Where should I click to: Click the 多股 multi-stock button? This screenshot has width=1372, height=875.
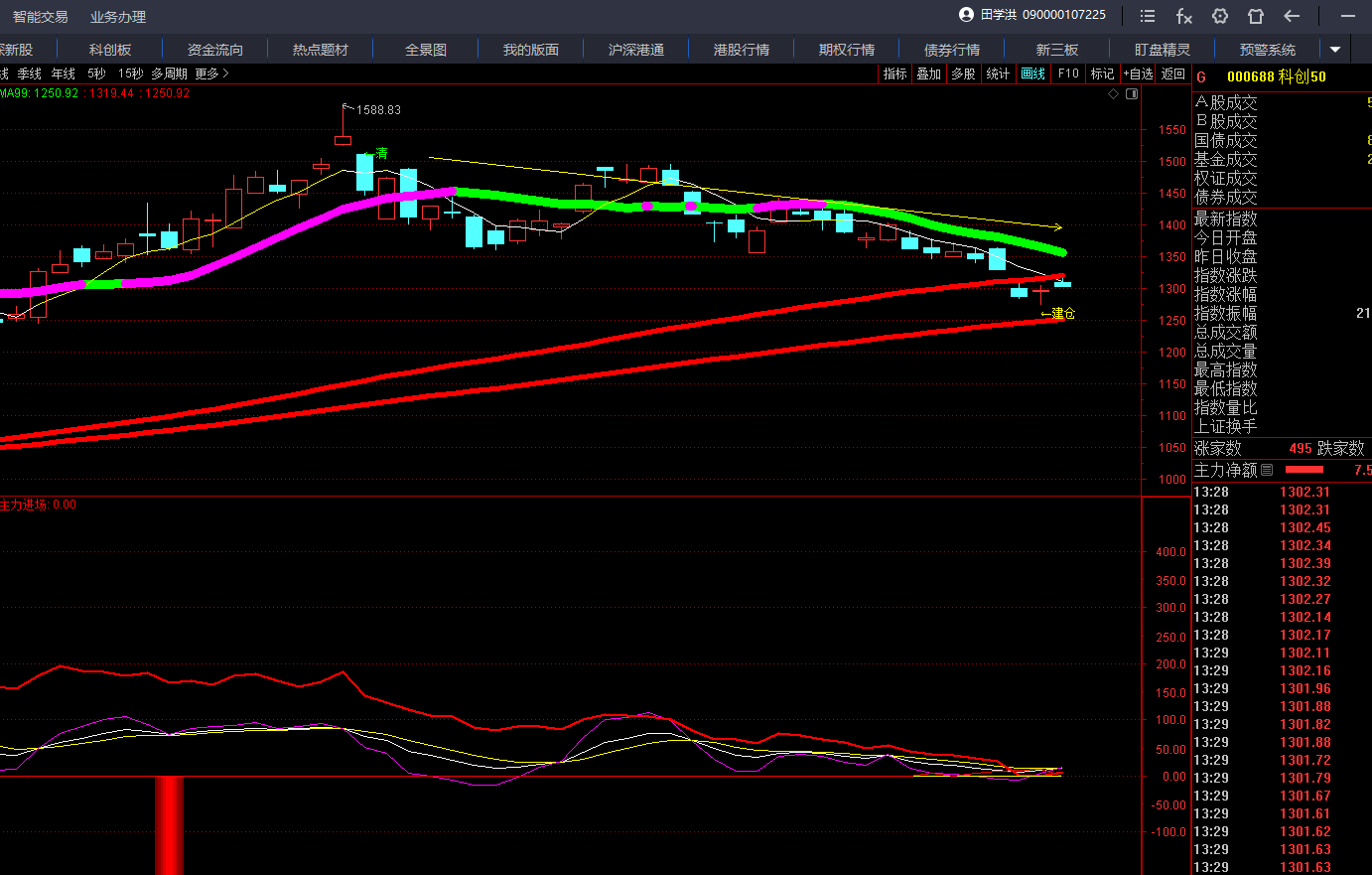pyautogui.click(x=963, y=73)
